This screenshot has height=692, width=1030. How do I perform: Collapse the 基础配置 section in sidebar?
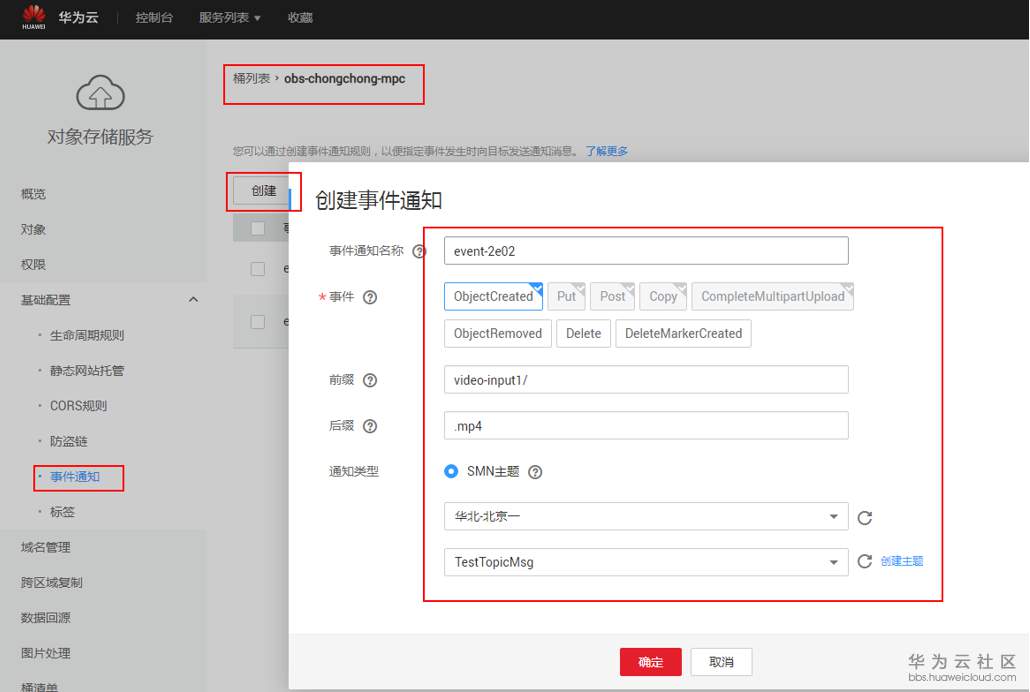[193, 299]
